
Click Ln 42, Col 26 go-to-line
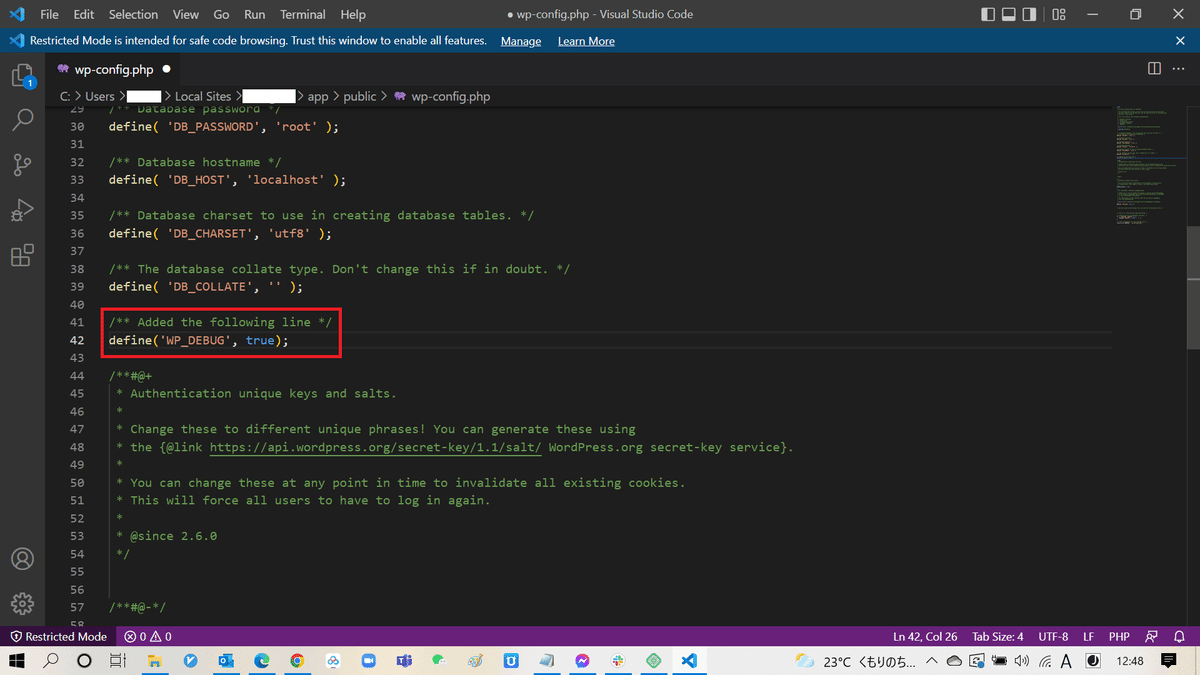[x=925, y=636]
